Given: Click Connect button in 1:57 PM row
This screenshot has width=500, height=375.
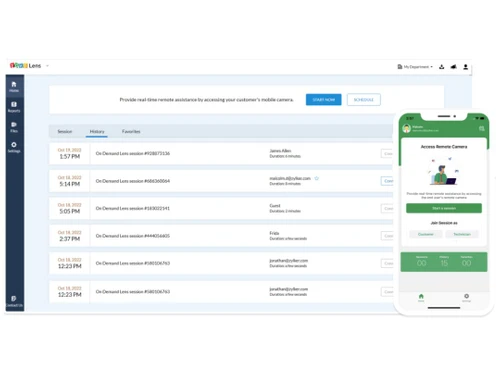Looking at the screenshot, I should [387, 154].
